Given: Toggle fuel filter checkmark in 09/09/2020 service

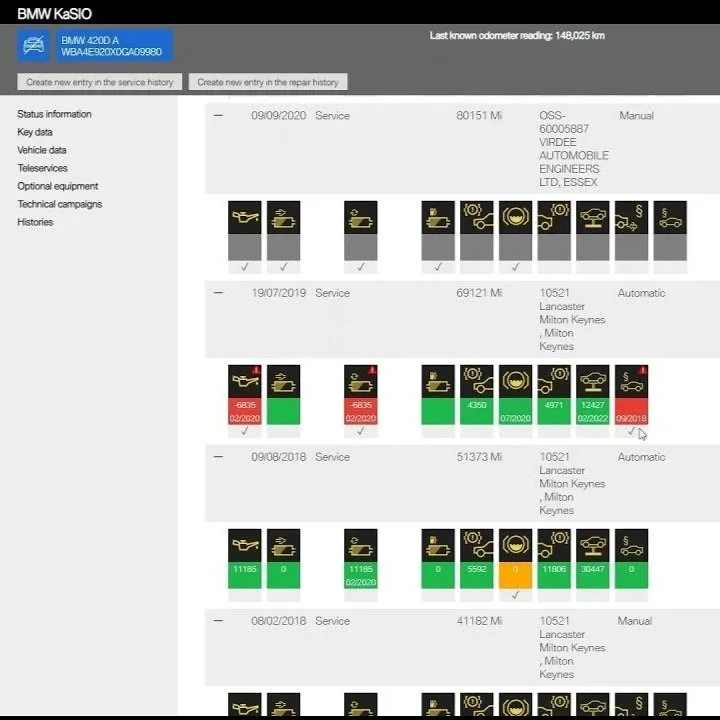Looking at the screenshot, I should pyautogui.click(x=438, y=267).
